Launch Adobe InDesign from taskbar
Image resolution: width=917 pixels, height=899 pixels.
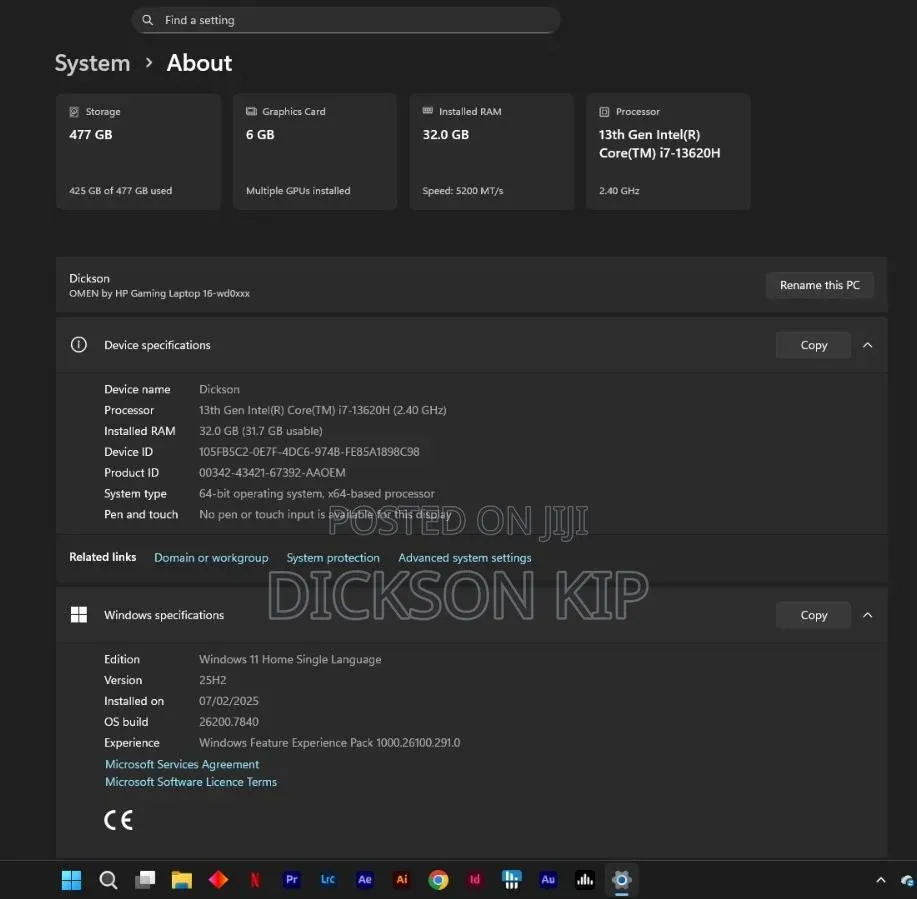[475, 880]
